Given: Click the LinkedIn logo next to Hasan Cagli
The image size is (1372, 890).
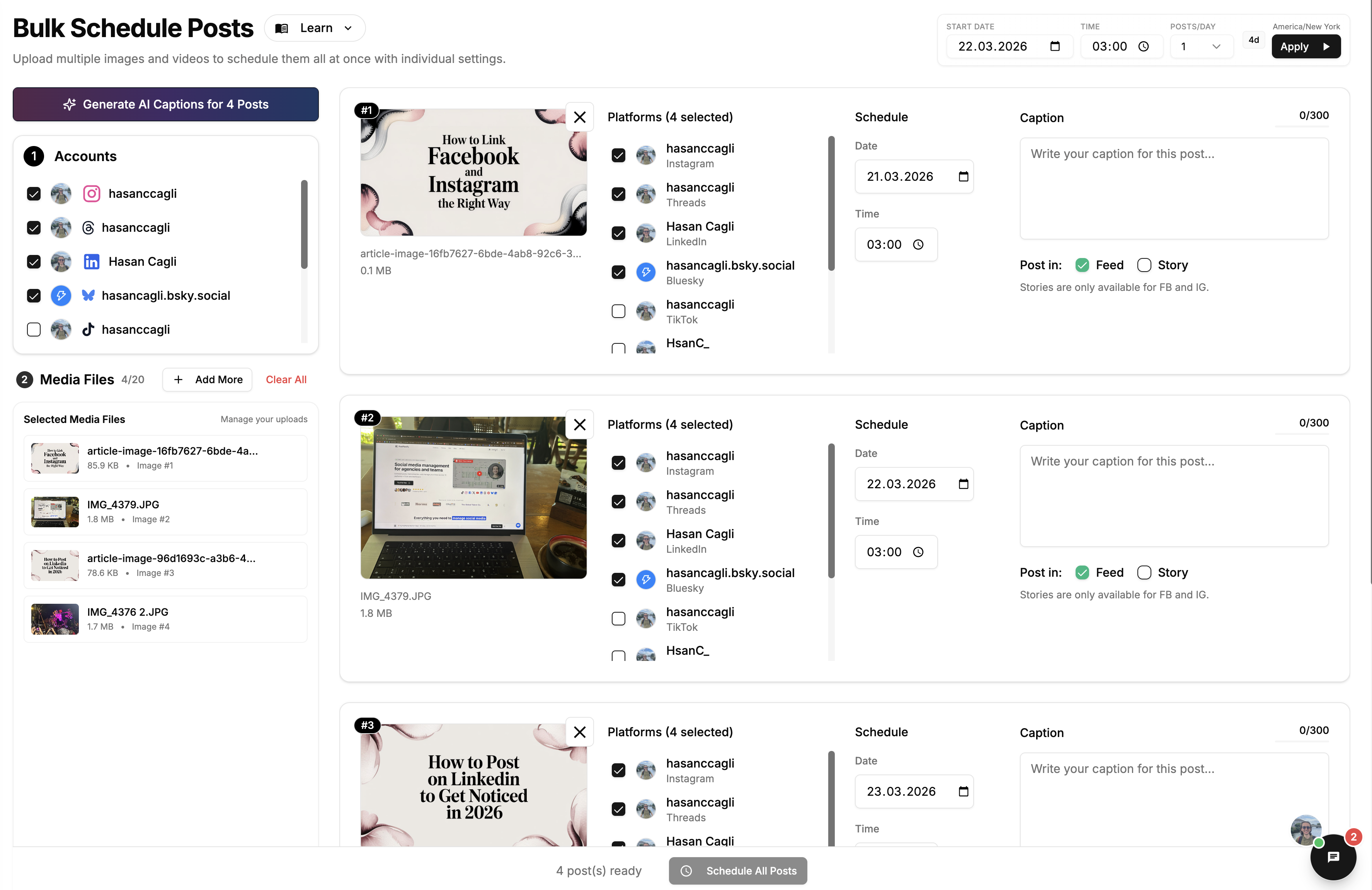Looking at the screenshot, I should coord(92,262).
